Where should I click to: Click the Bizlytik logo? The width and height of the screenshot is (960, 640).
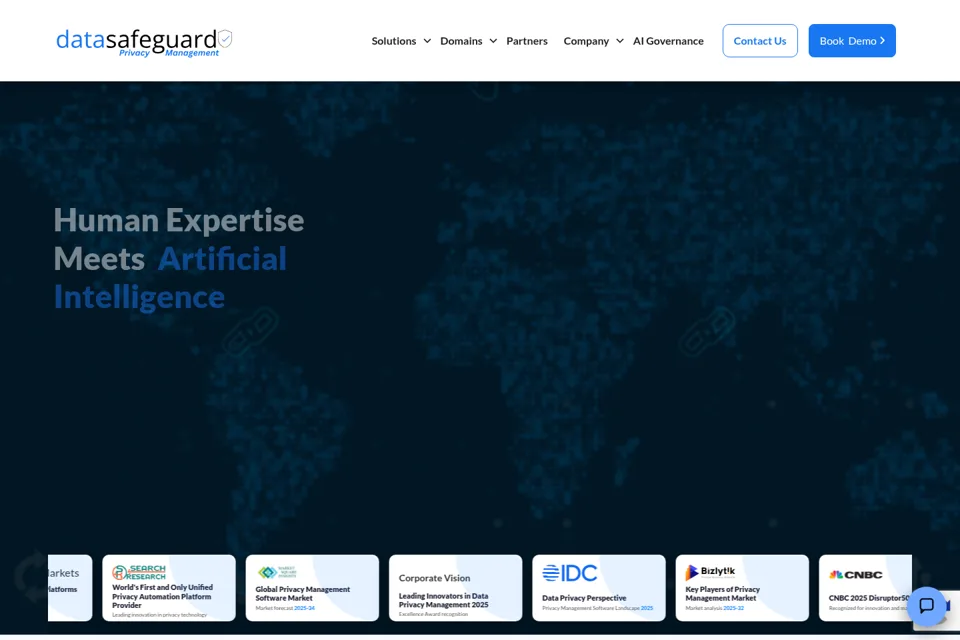[710, 572]
